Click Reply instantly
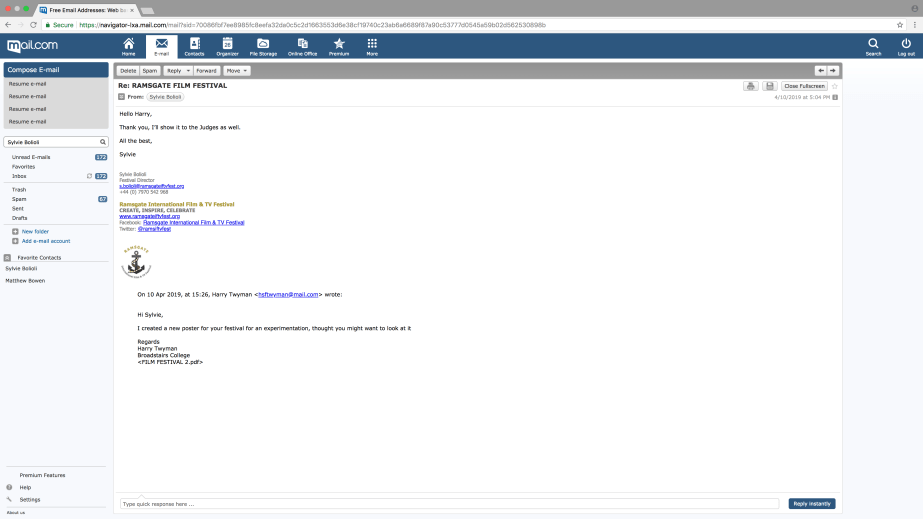The height and width of the screenshot is (519, 923). pos(812,504)
